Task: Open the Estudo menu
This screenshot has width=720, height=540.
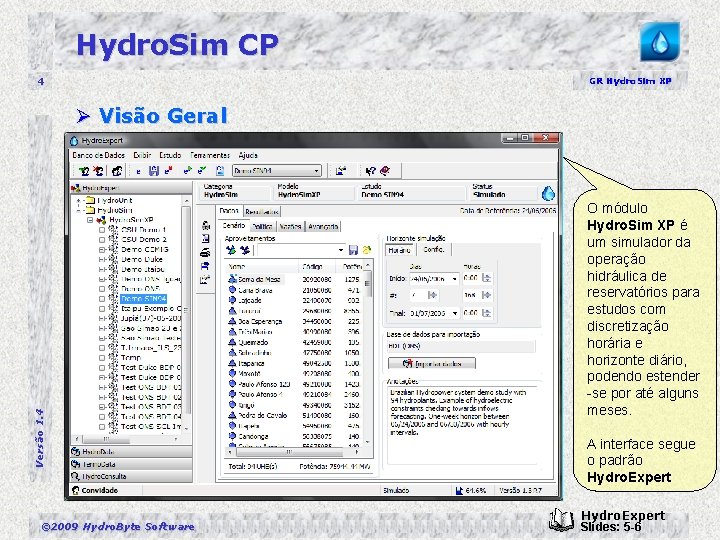Action: [x=170, y=155]
